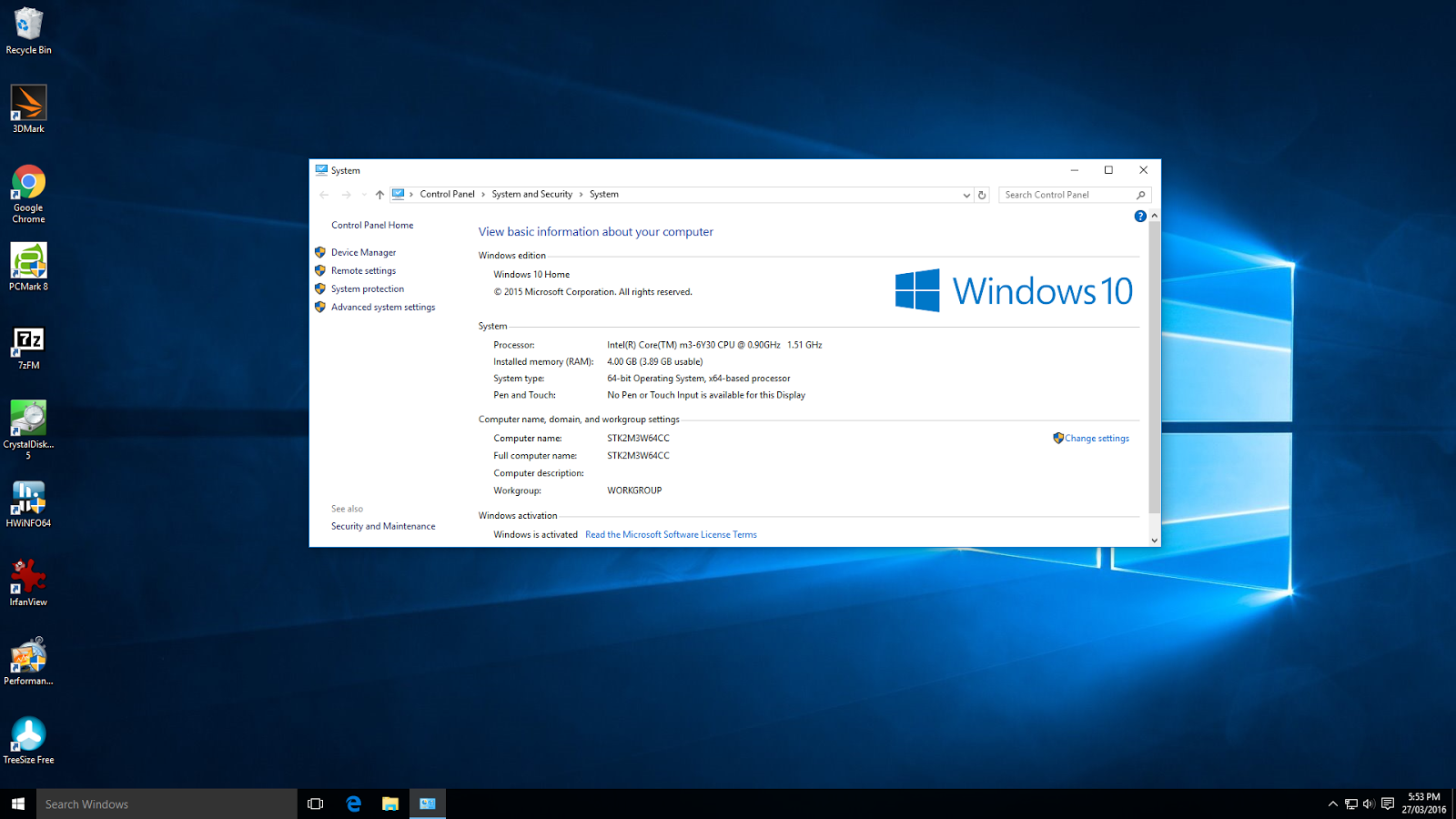Read the Microsoft Software License Terms

671,534
